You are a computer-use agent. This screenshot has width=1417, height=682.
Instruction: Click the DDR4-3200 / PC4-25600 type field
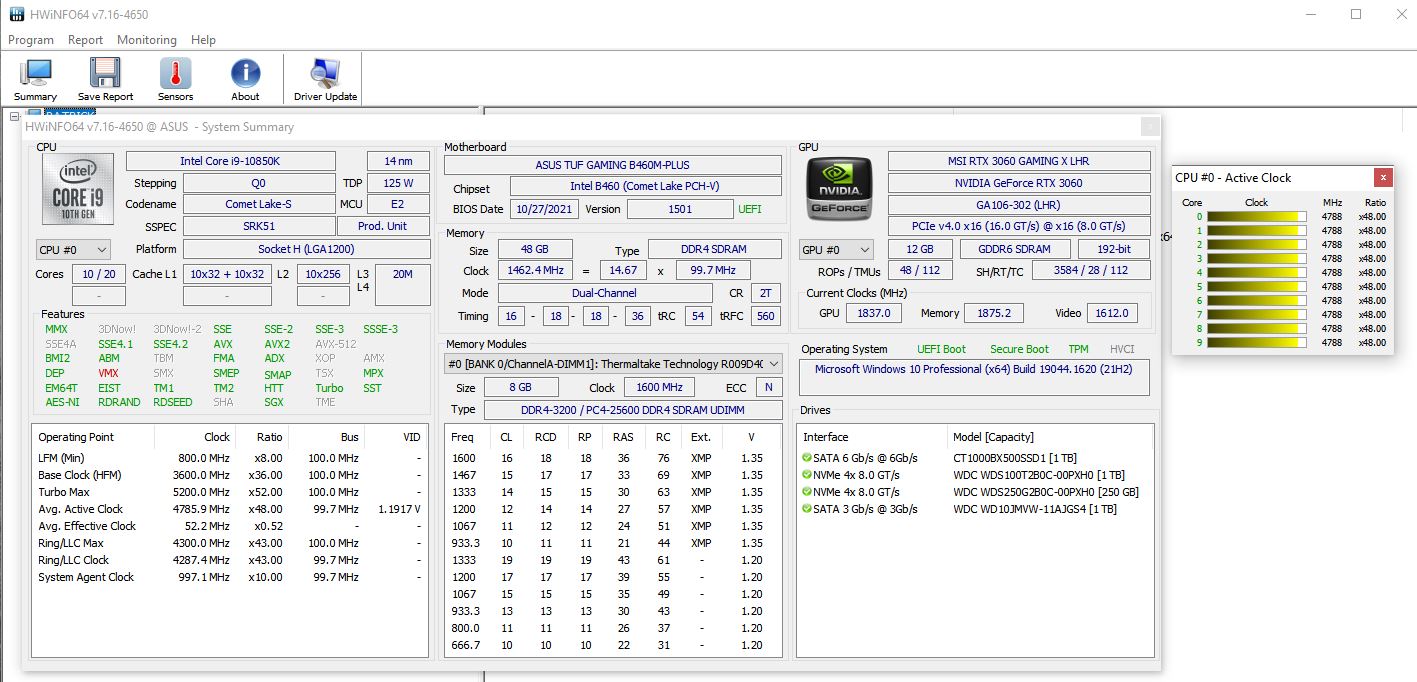(x=633, y=409)
